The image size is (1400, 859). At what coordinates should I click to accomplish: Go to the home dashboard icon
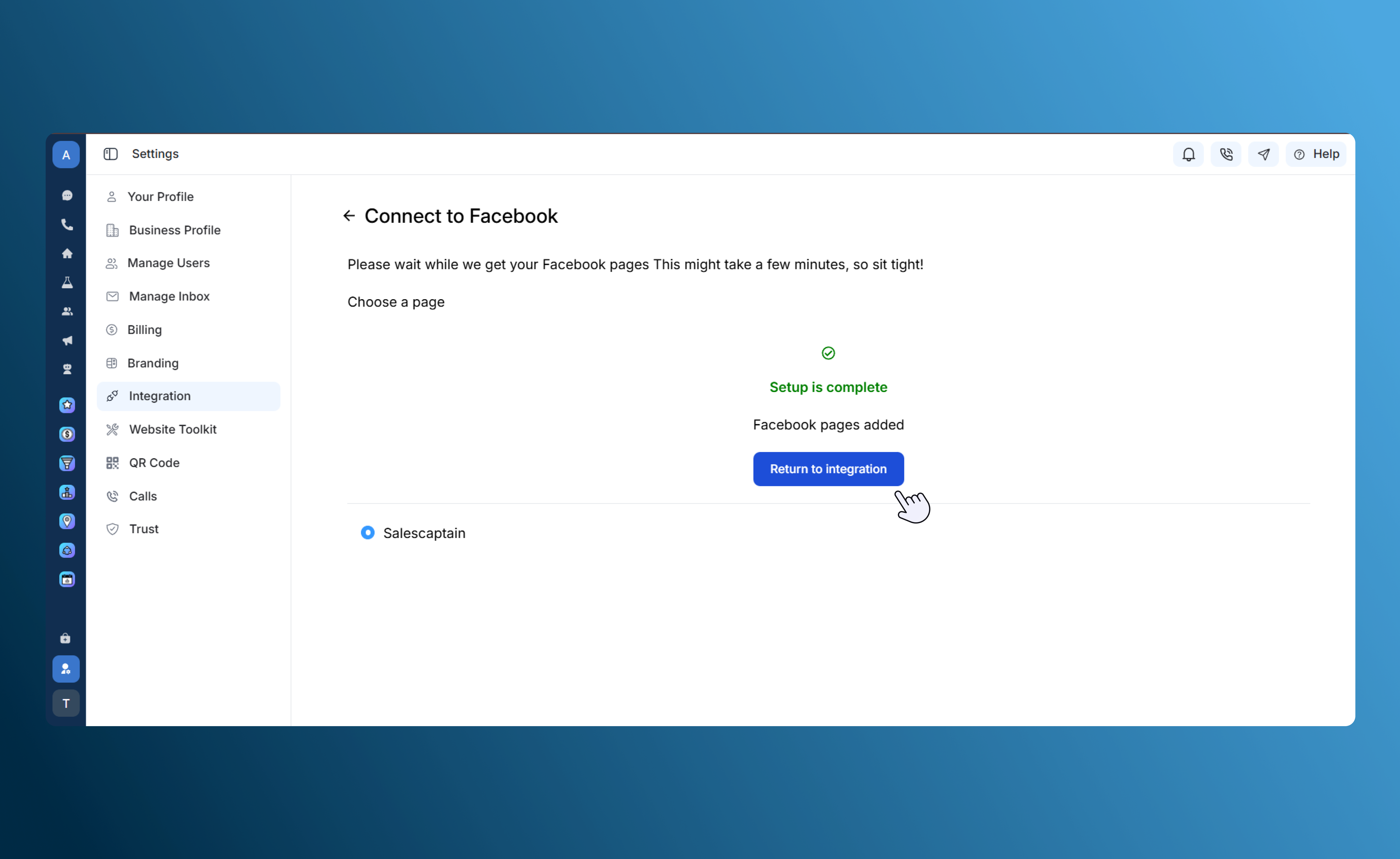click(67, 253)
